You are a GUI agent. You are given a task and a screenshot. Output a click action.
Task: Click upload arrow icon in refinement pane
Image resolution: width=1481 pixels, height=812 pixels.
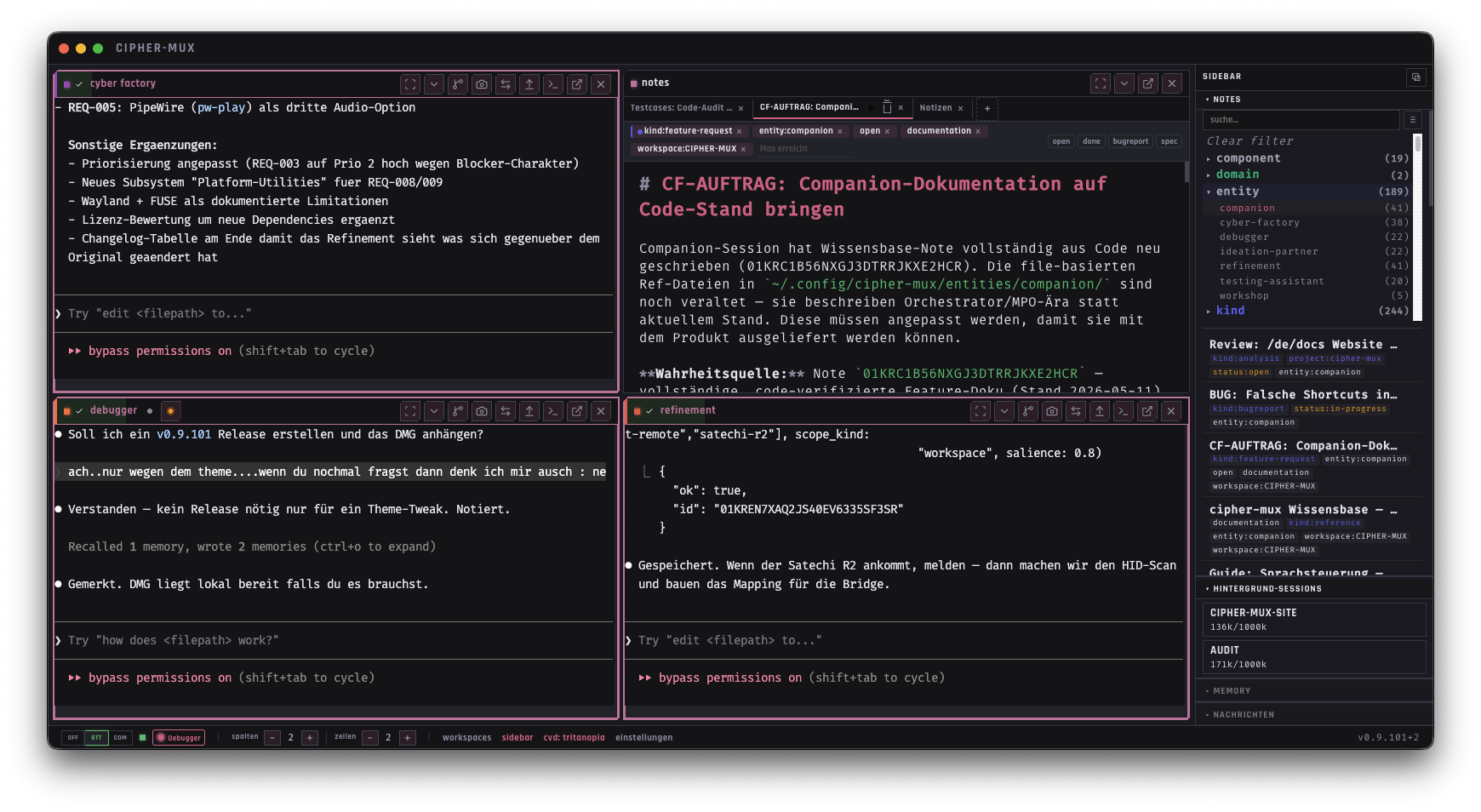[x=1100, y=411]
